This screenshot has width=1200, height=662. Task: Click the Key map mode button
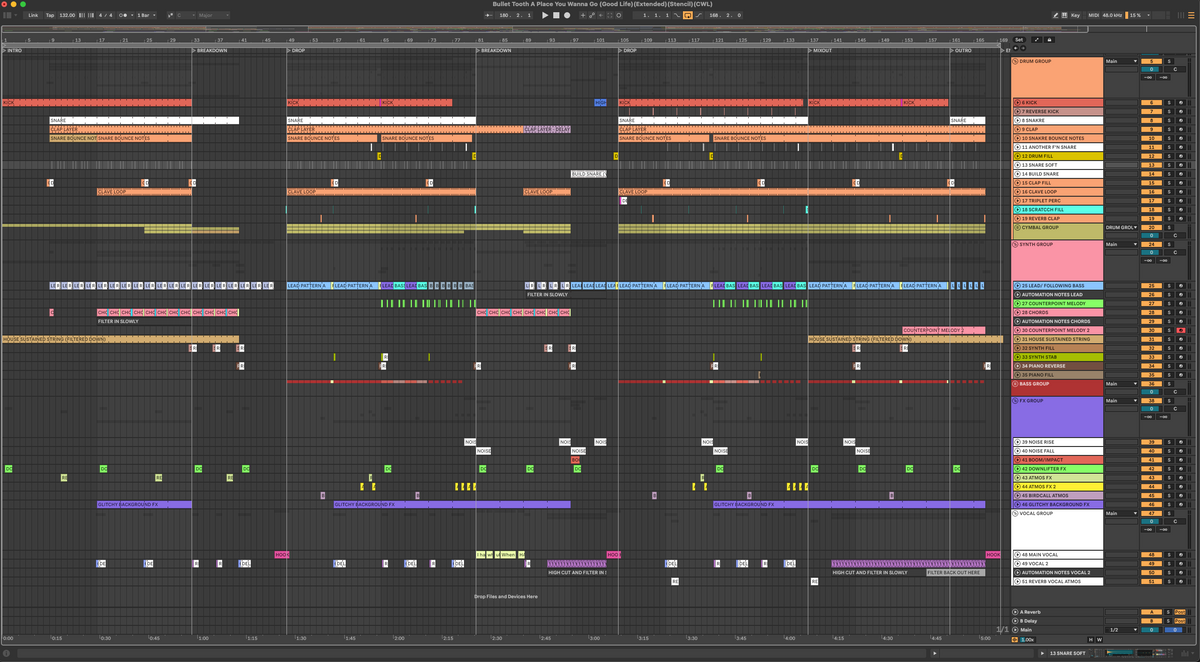(x=1075, y=15)
